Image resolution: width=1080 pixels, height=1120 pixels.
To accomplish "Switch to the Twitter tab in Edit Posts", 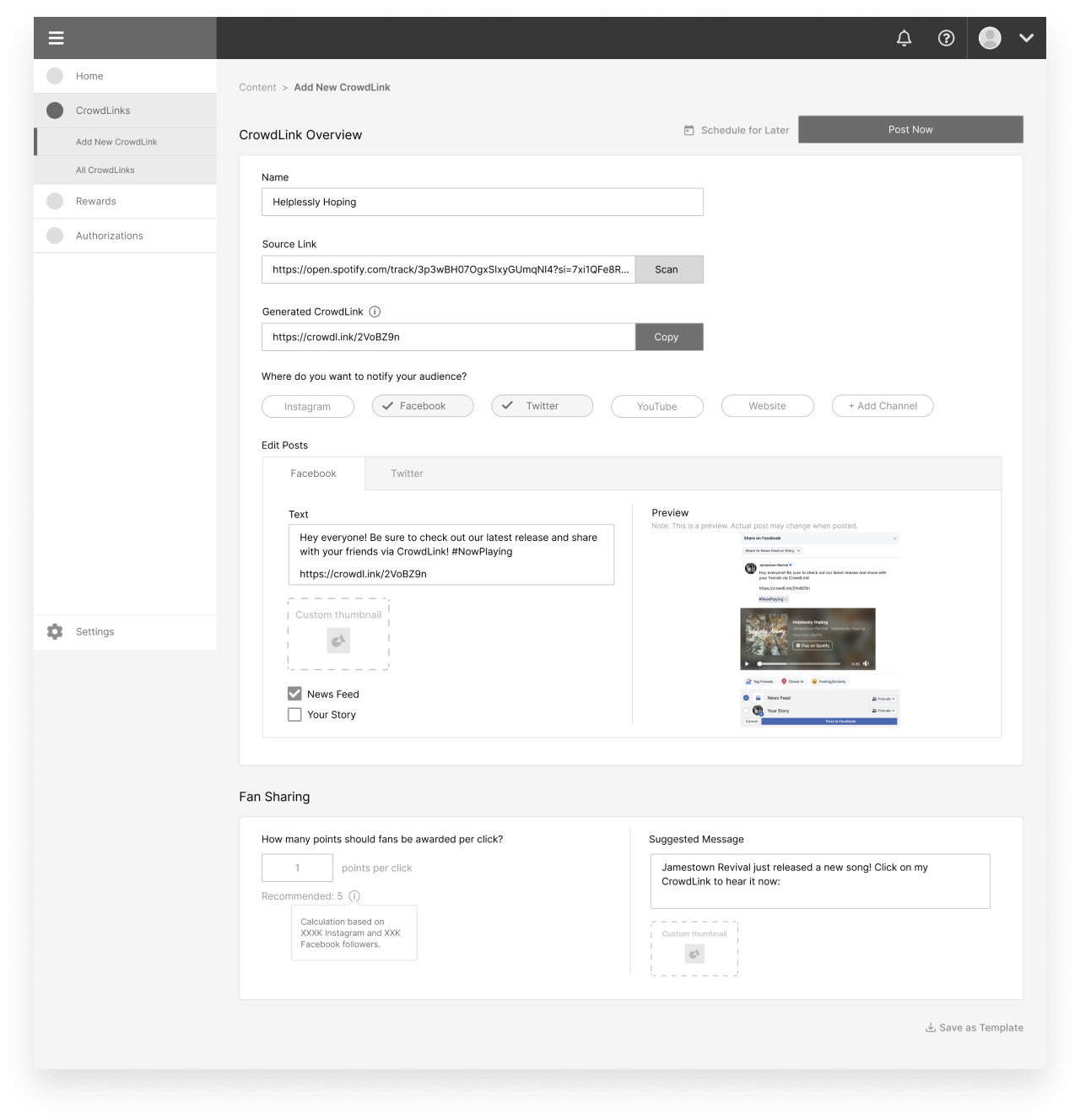I will pos(408,473).
